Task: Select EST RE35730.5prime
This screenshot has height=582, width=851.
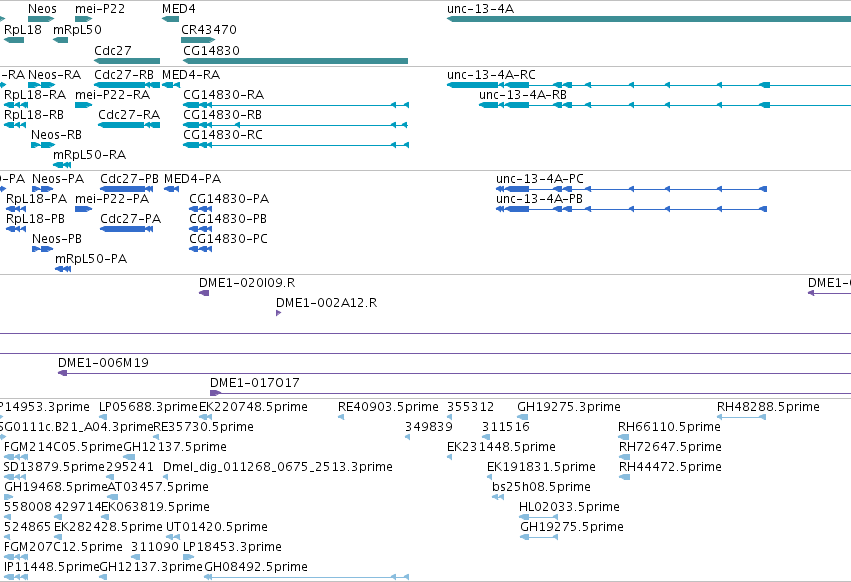Action: pos(156,437)
